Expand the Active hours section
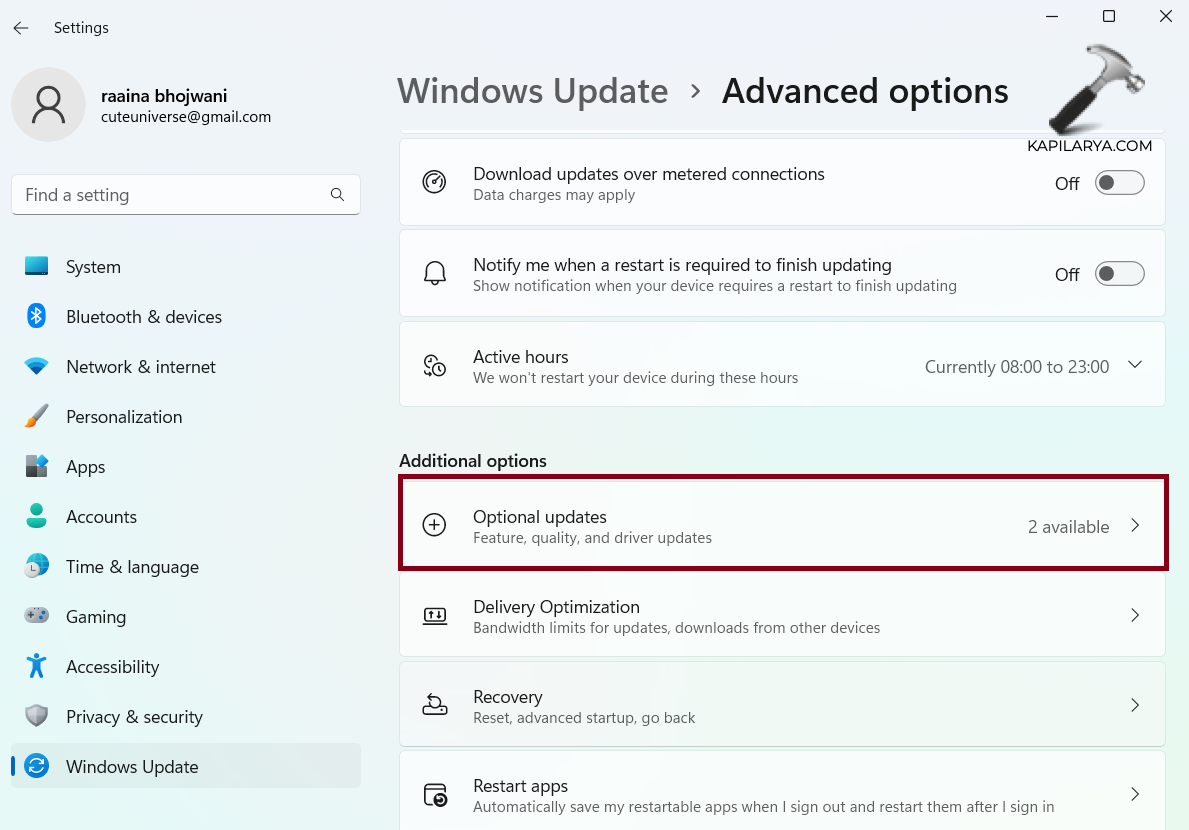This screenshot has width=1189, height=830. tap(1135, 365)
